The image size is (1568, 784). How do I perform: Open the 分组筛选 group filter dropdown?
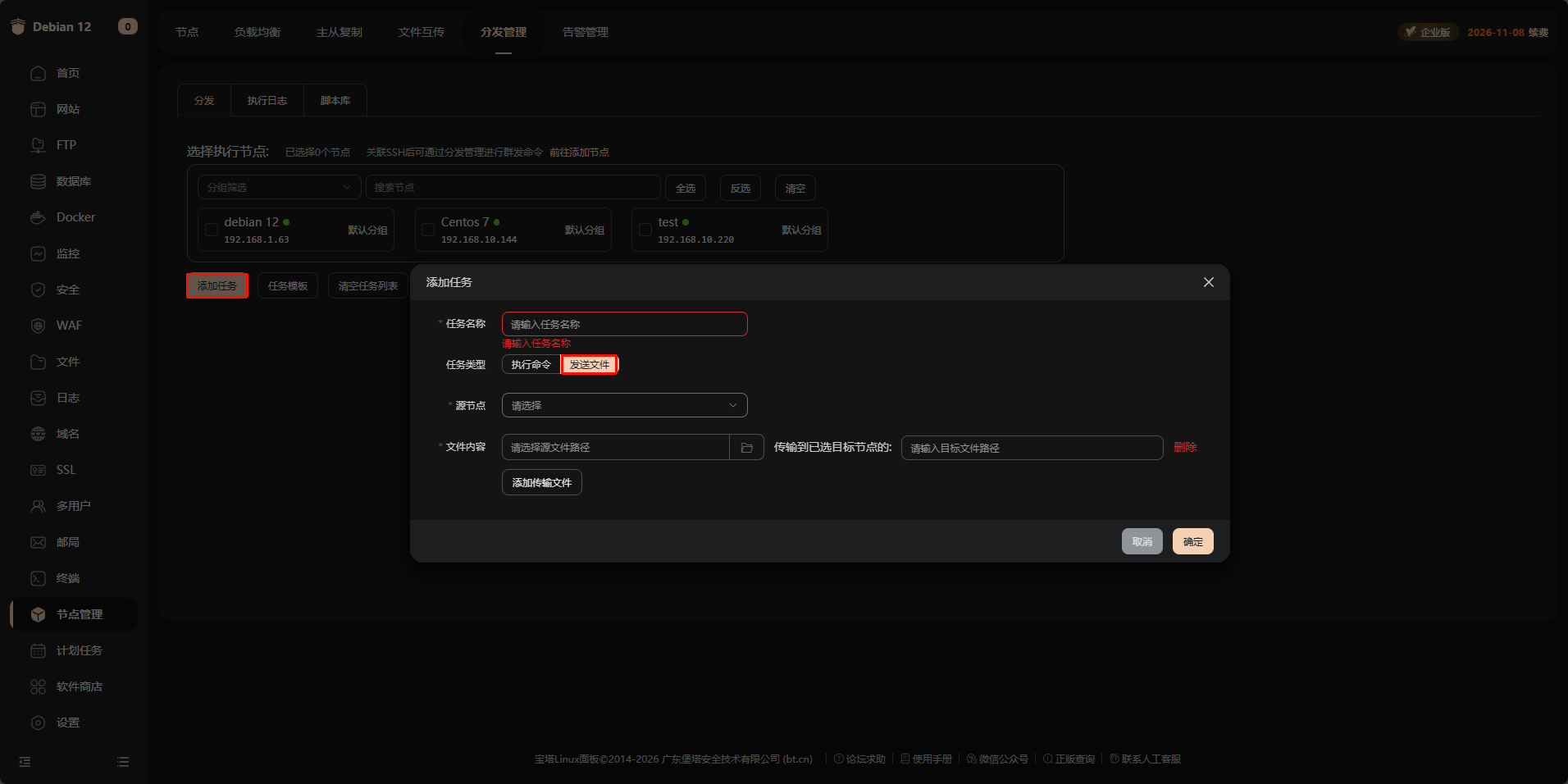click(x=279, y=188)
